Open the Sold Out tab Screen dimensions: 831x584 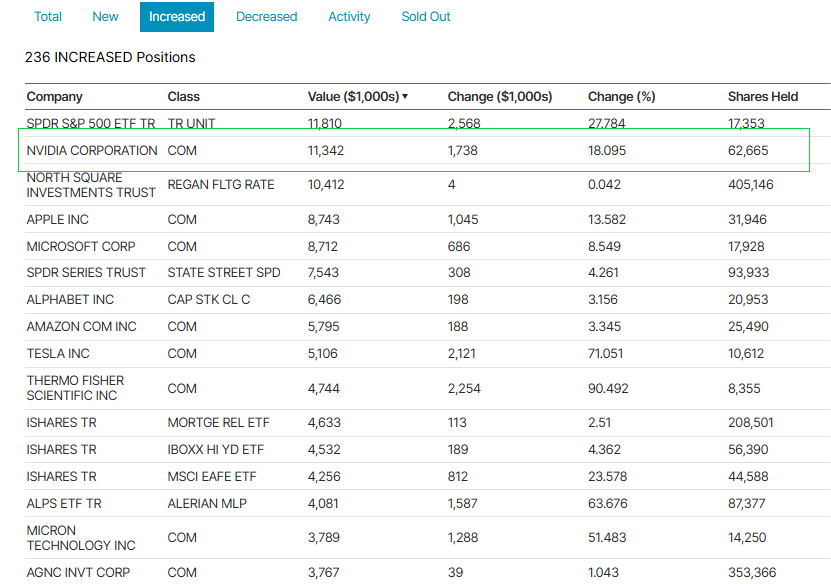pyautogui.click(x=425, y=17)
